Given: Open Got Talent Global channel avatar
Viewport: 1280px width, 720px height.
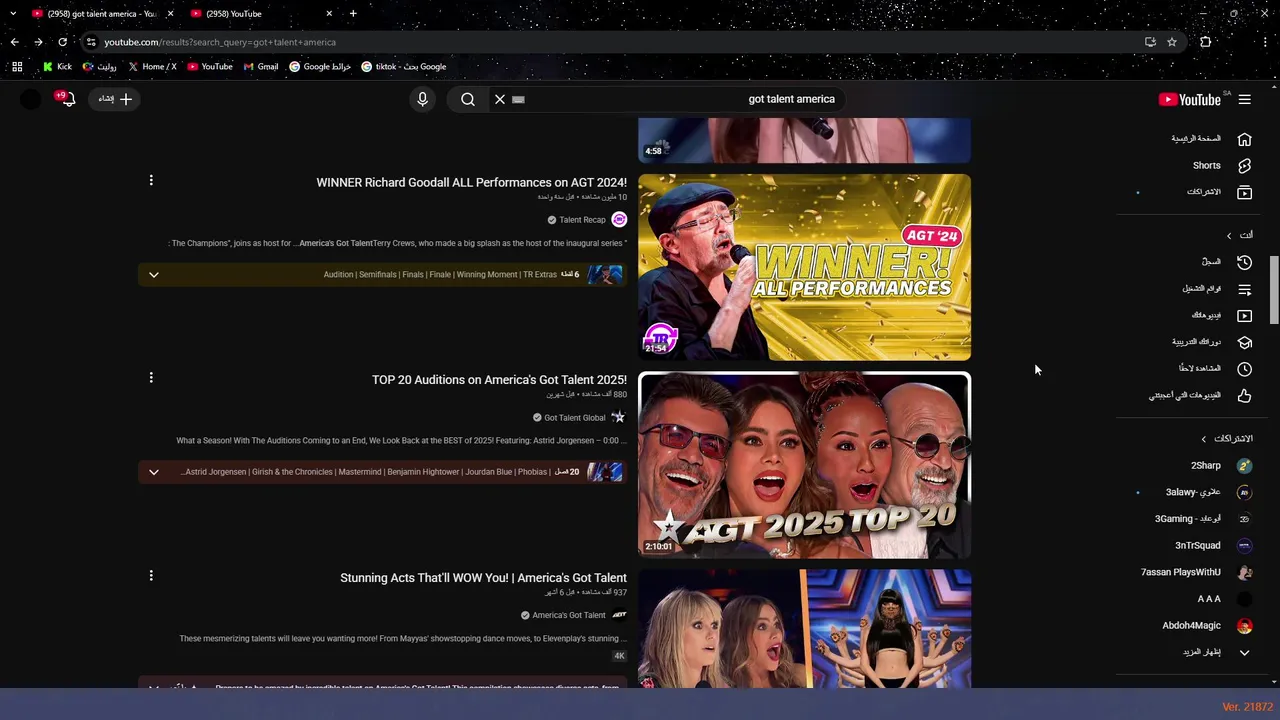Looking at the screenshot, I should [x=619, y=417].
